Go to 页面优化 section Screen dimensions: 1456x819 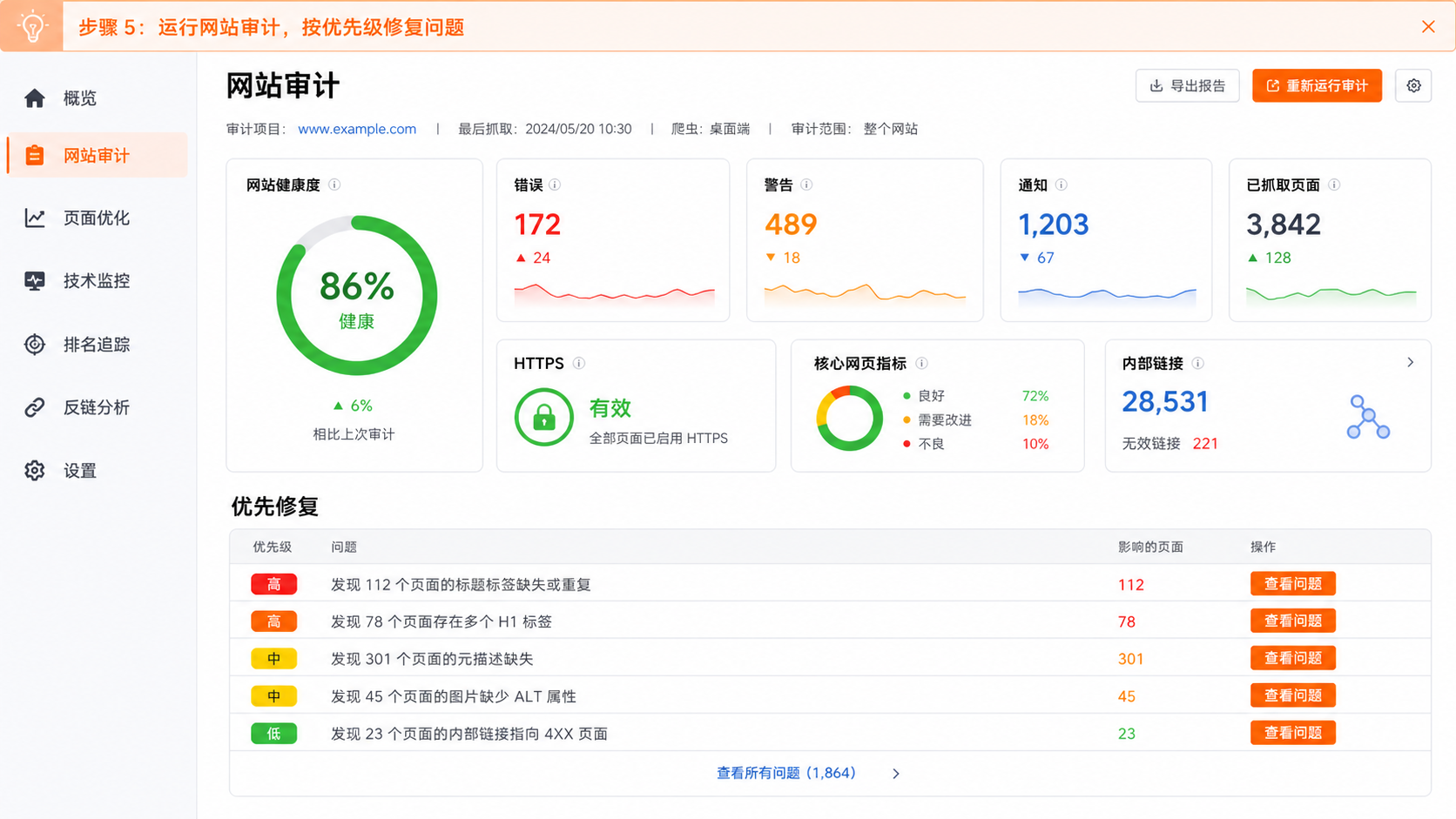click(97, 218)
